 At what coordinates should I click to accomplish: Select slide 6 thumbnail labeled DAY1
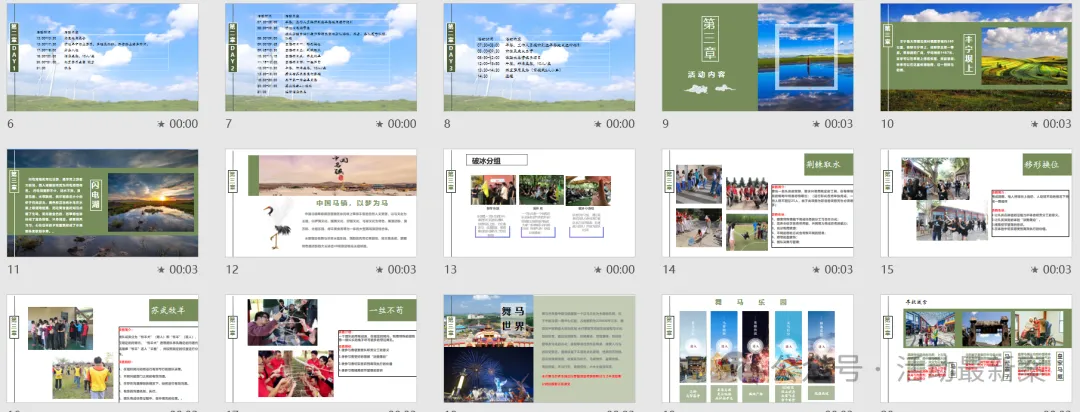click(x=103, y=57)
